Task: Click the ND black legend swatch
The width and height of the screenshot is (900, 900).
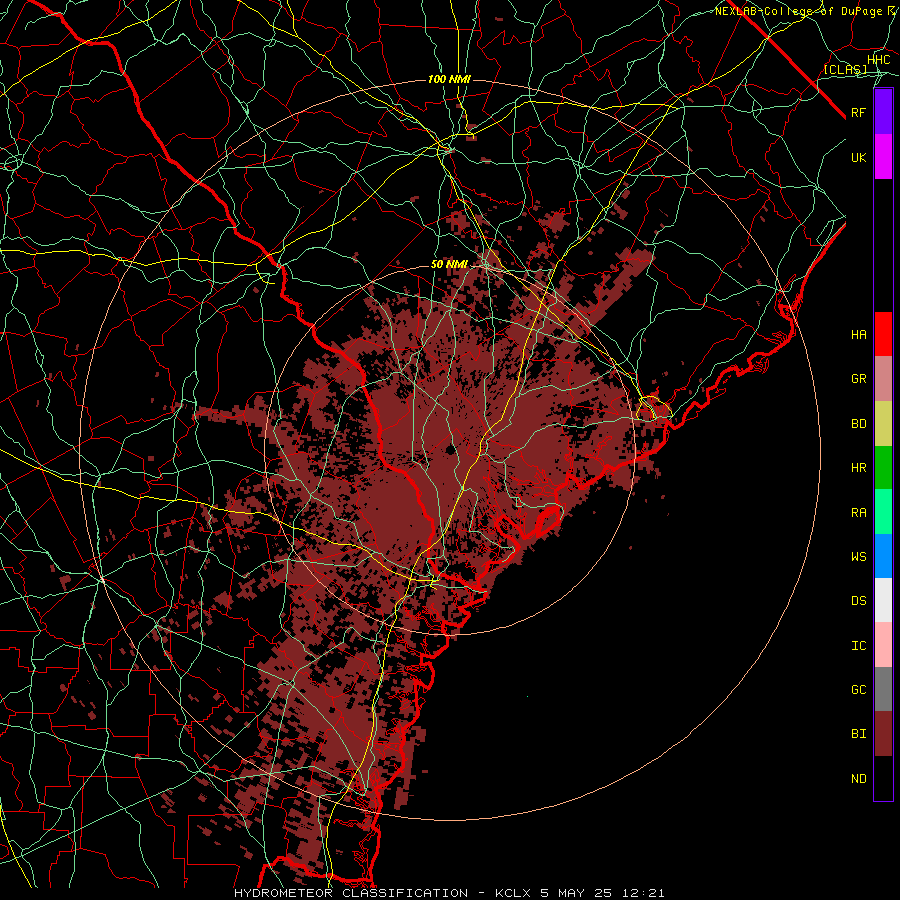Action: coord(883,778)
